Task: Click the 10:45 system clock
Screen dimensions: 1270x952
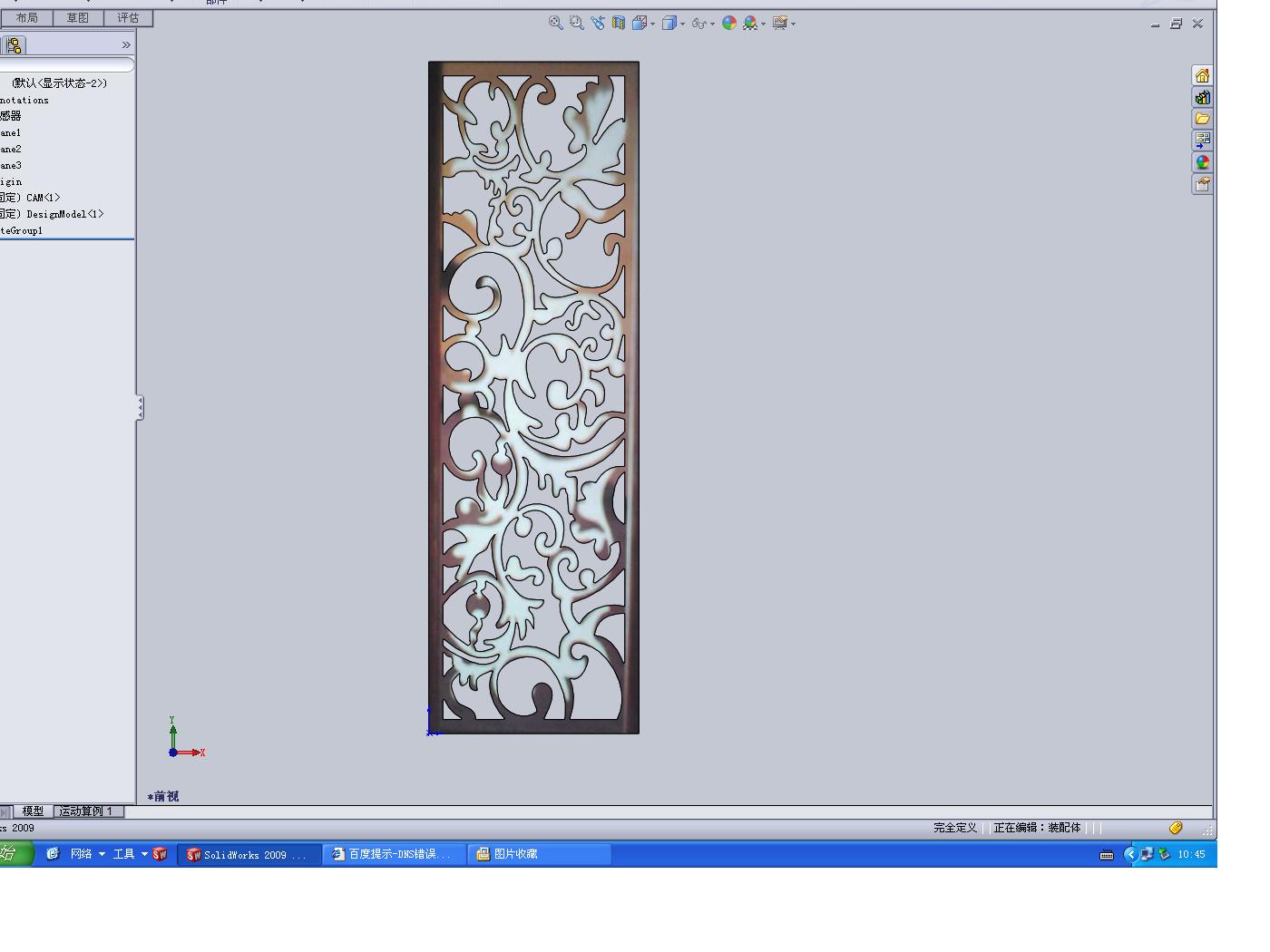Action: click(x=1192, y=854)
